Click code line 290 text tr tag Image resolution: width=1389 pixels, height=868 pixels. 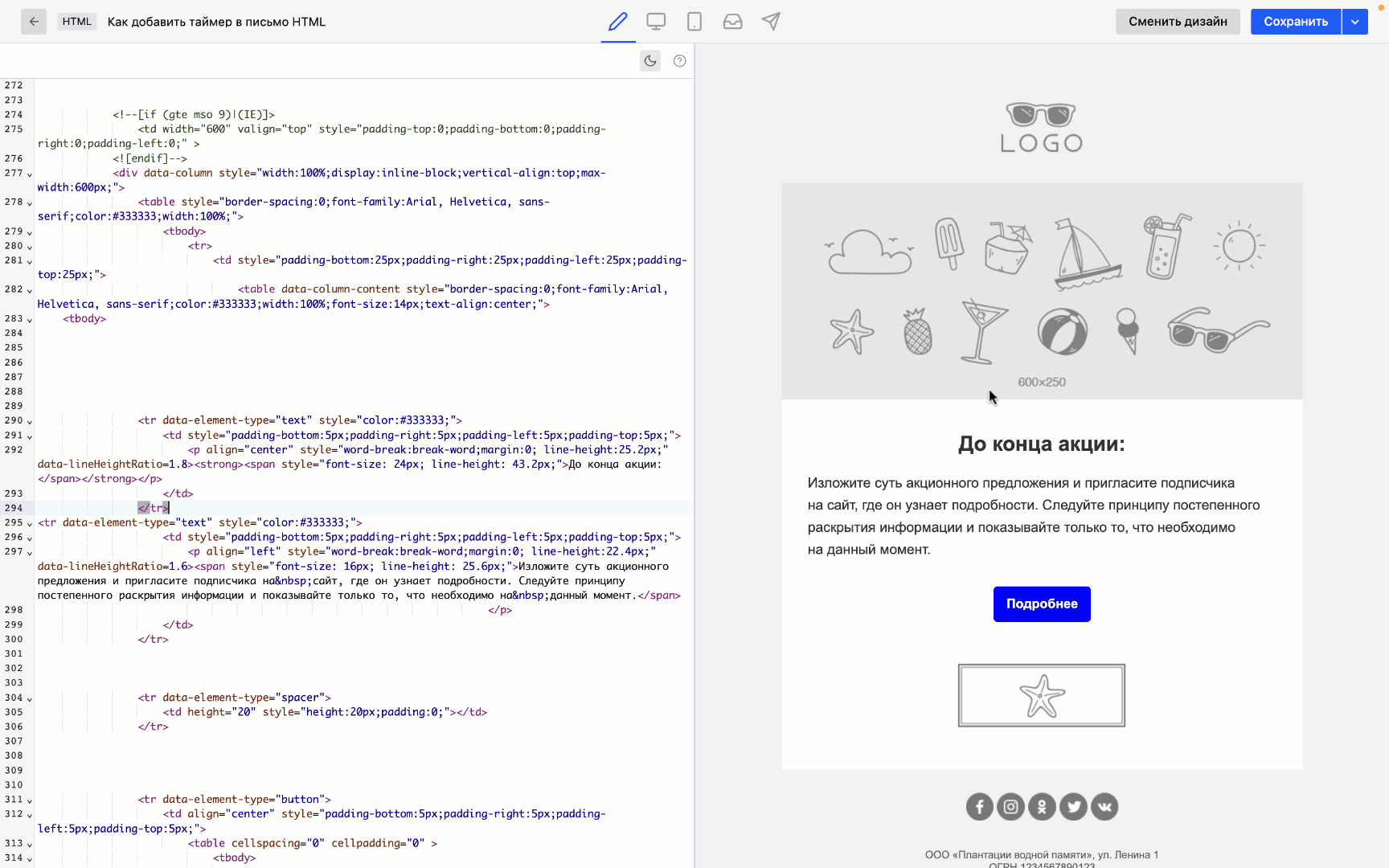click(x=300, y=420)
